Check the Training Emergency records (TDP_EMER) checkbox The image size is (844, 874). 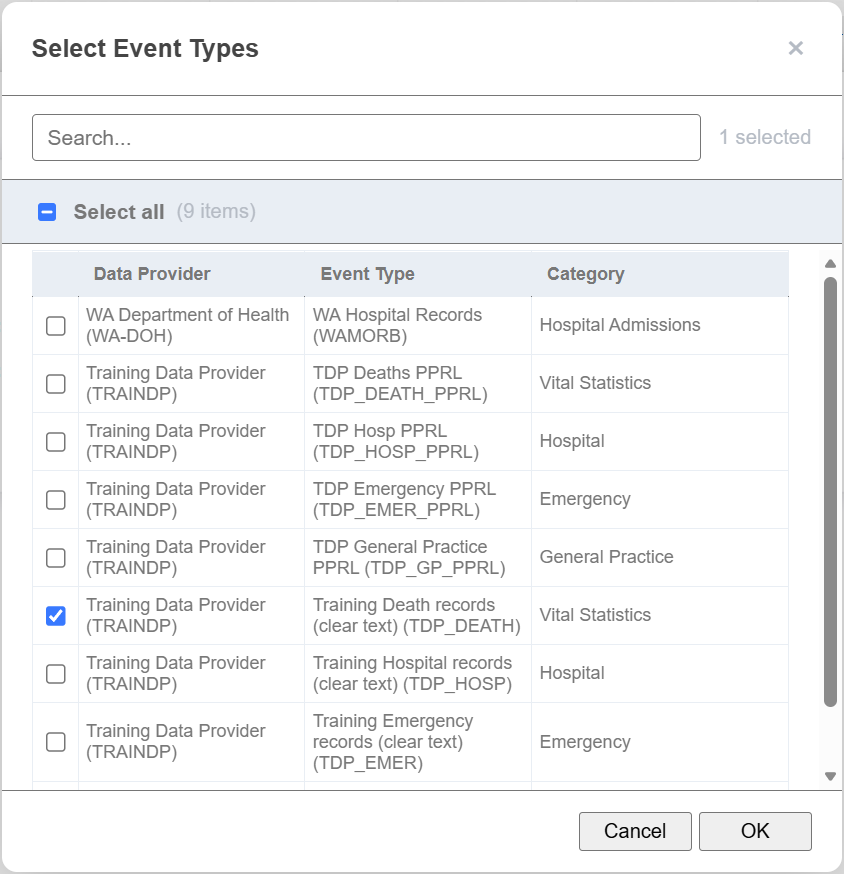tap(56, 742)
